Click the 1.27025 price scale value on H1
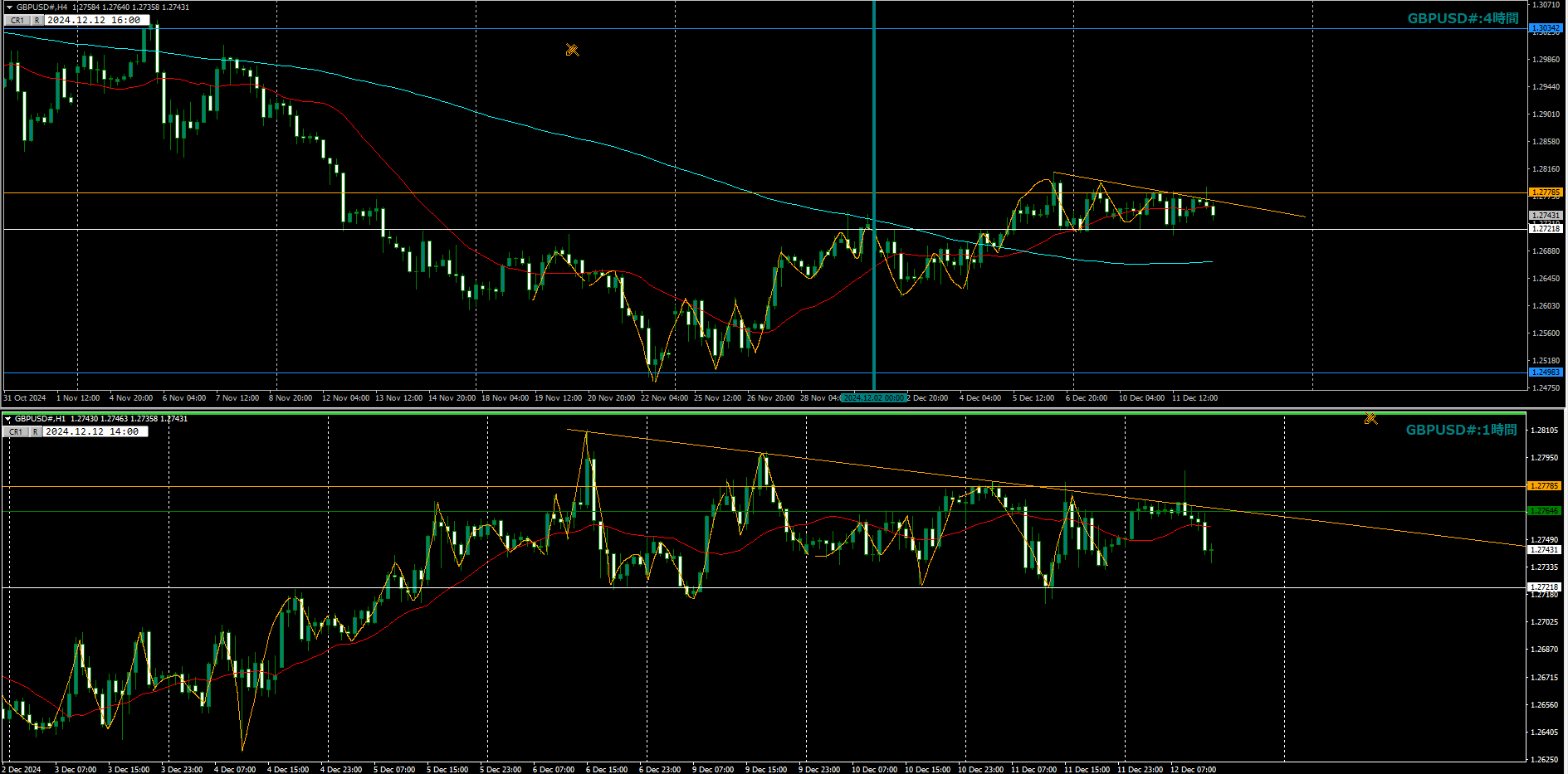 (x=1544, y=622)
